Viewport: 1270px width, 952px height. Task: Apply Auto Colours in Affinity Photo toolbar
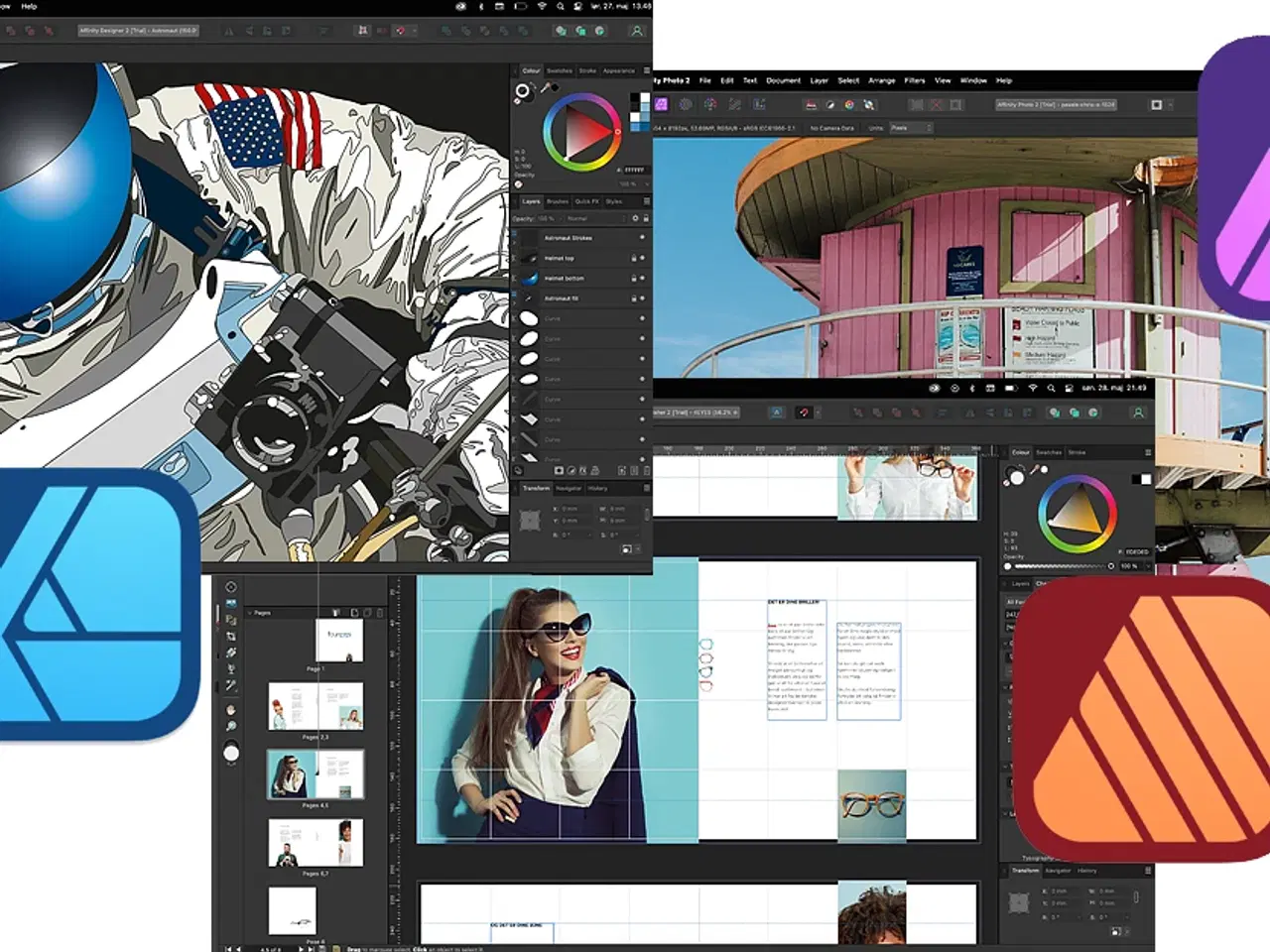coord(849,105)
